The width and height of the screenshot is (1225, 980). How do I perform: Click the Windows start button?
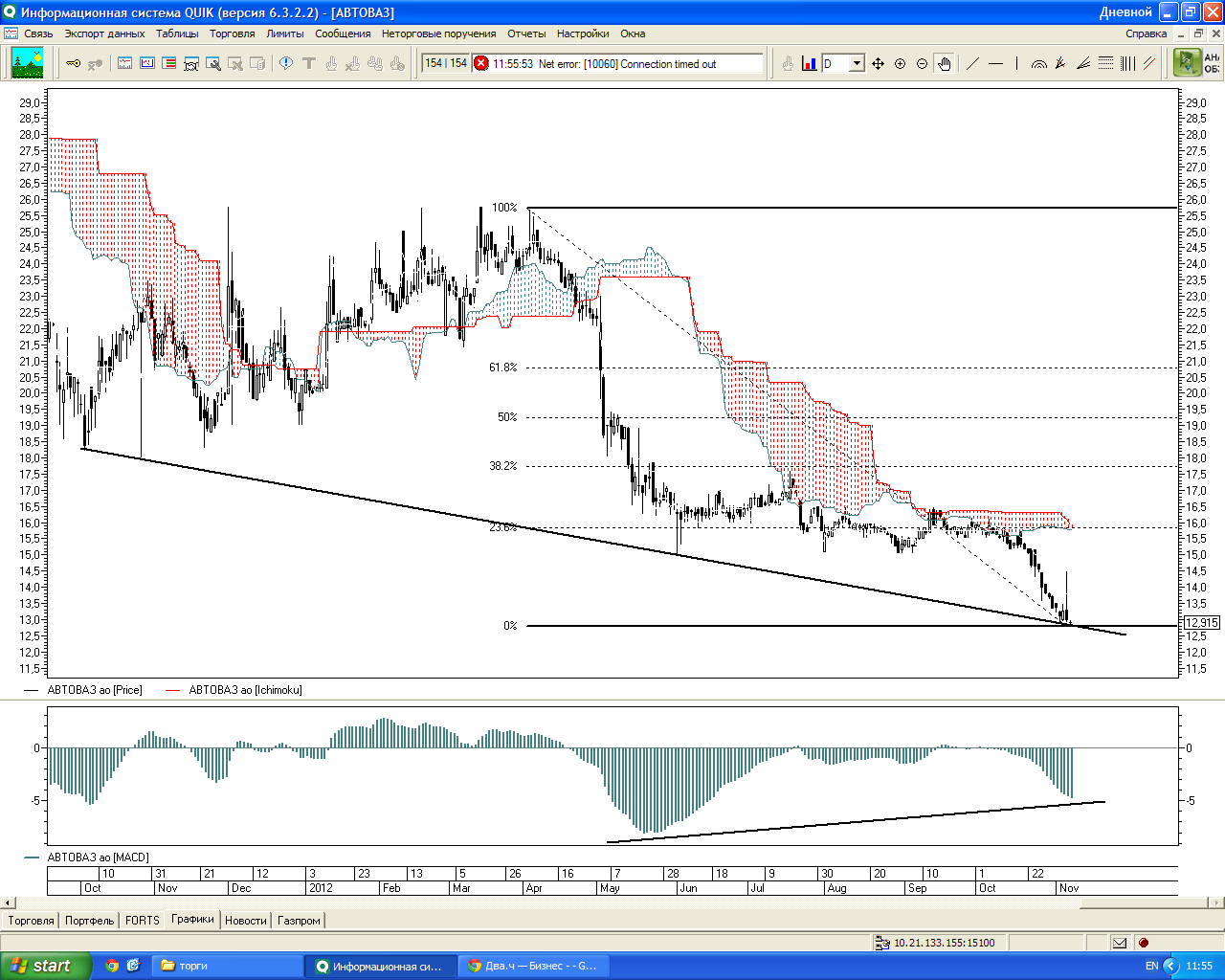(x=46, y=966)
